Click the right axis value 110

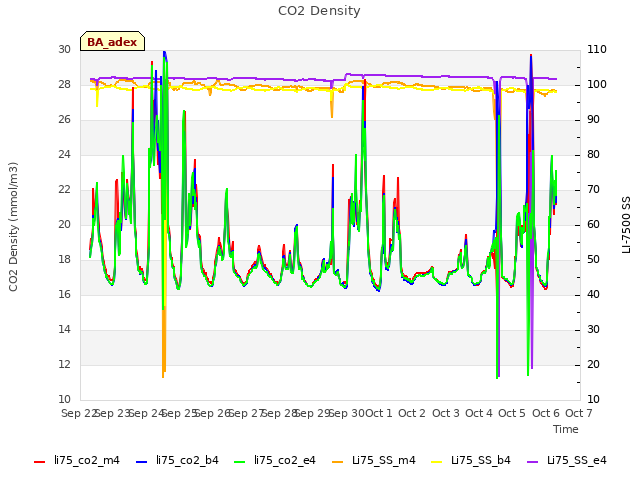[597, 50]
